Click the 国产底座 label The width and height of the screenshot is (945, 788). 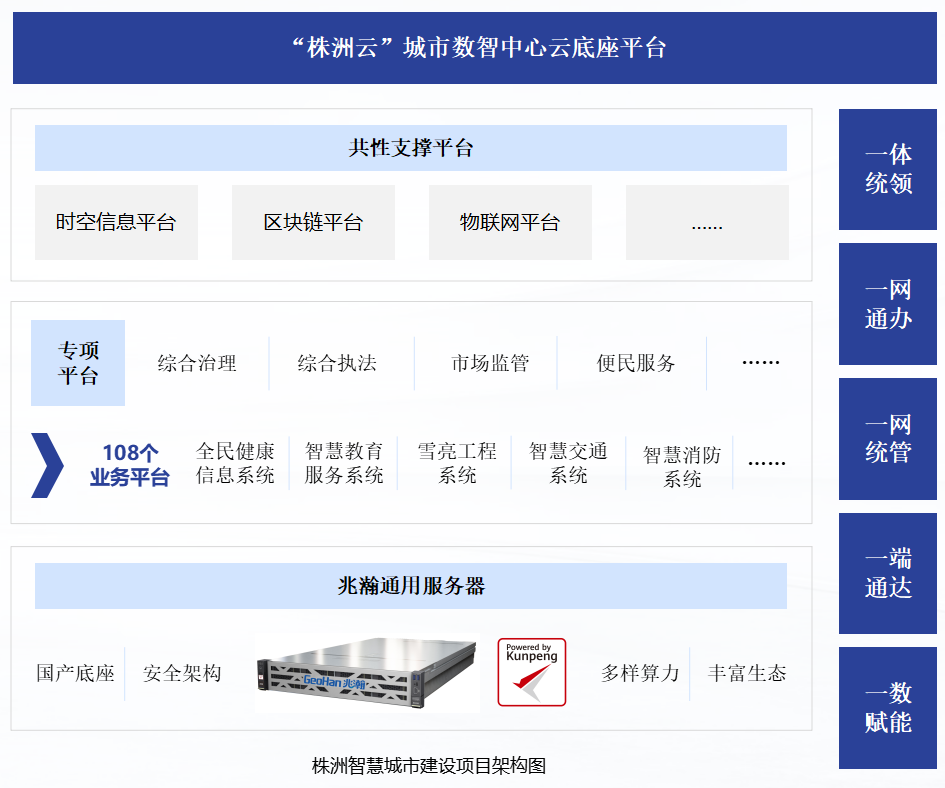75,673
